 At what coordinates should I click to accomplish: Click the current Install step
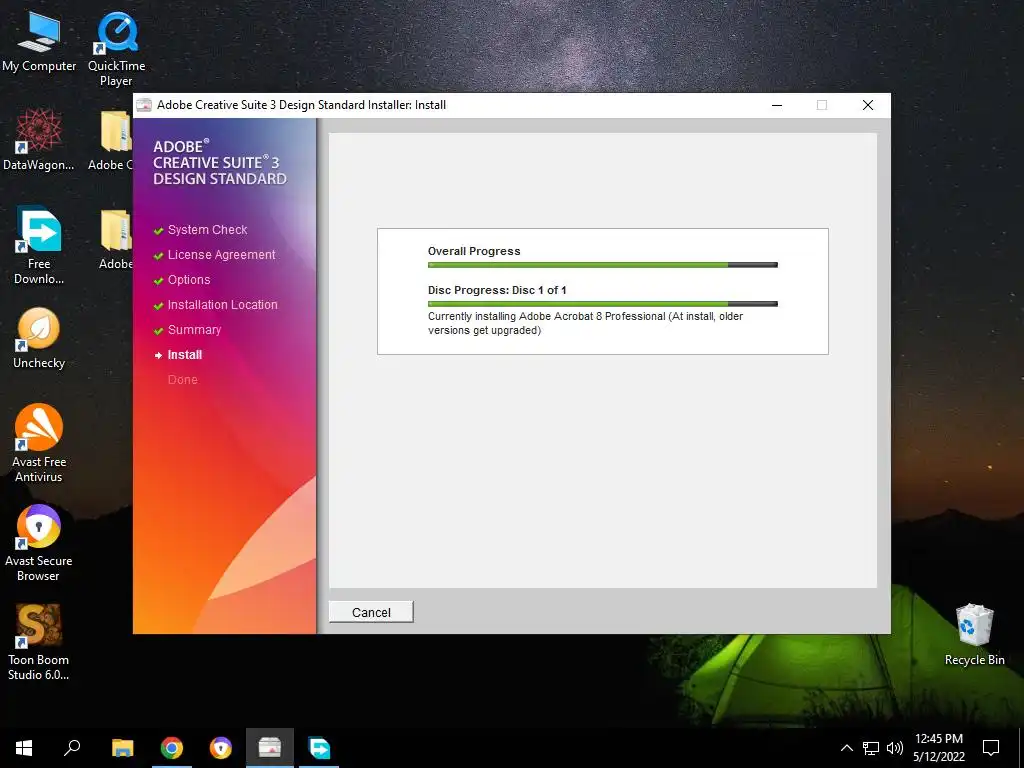coord(184,355)
